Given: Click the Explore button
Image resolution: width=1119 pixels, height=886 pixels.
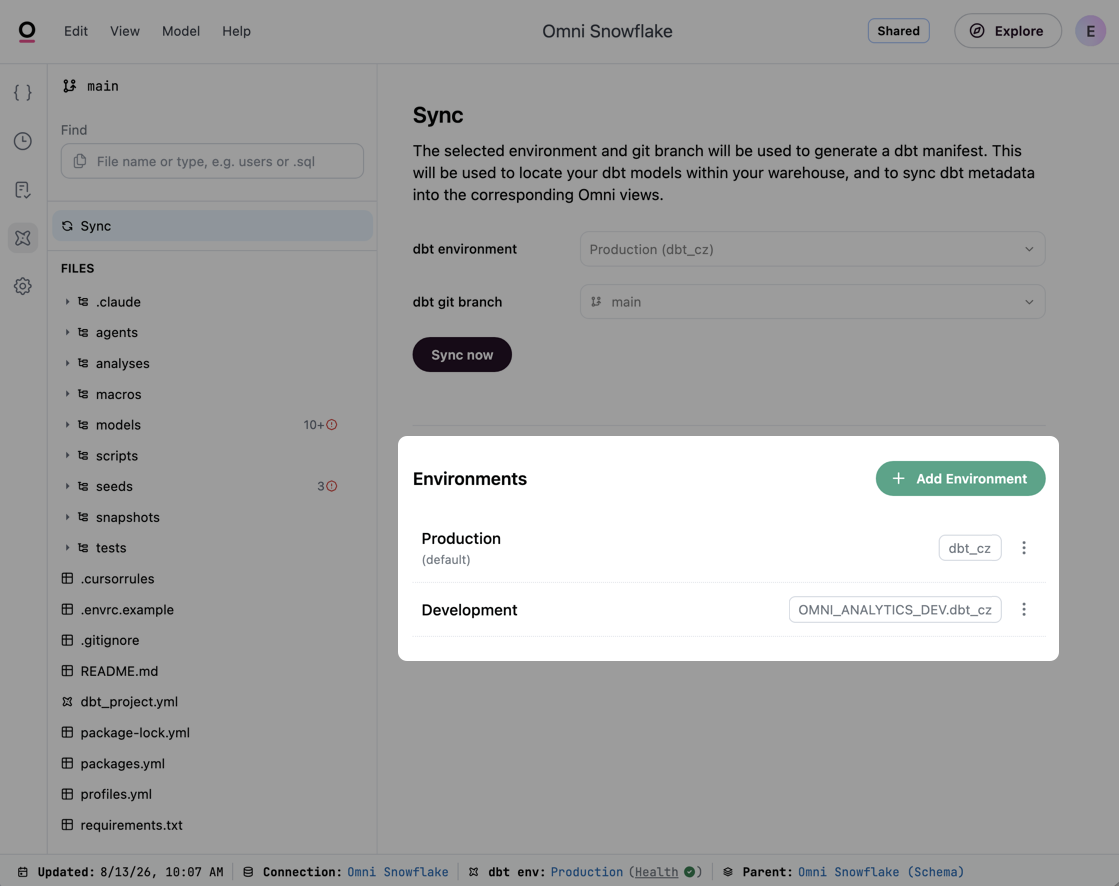Looking at the screenshot, I should pos(1008,31).
